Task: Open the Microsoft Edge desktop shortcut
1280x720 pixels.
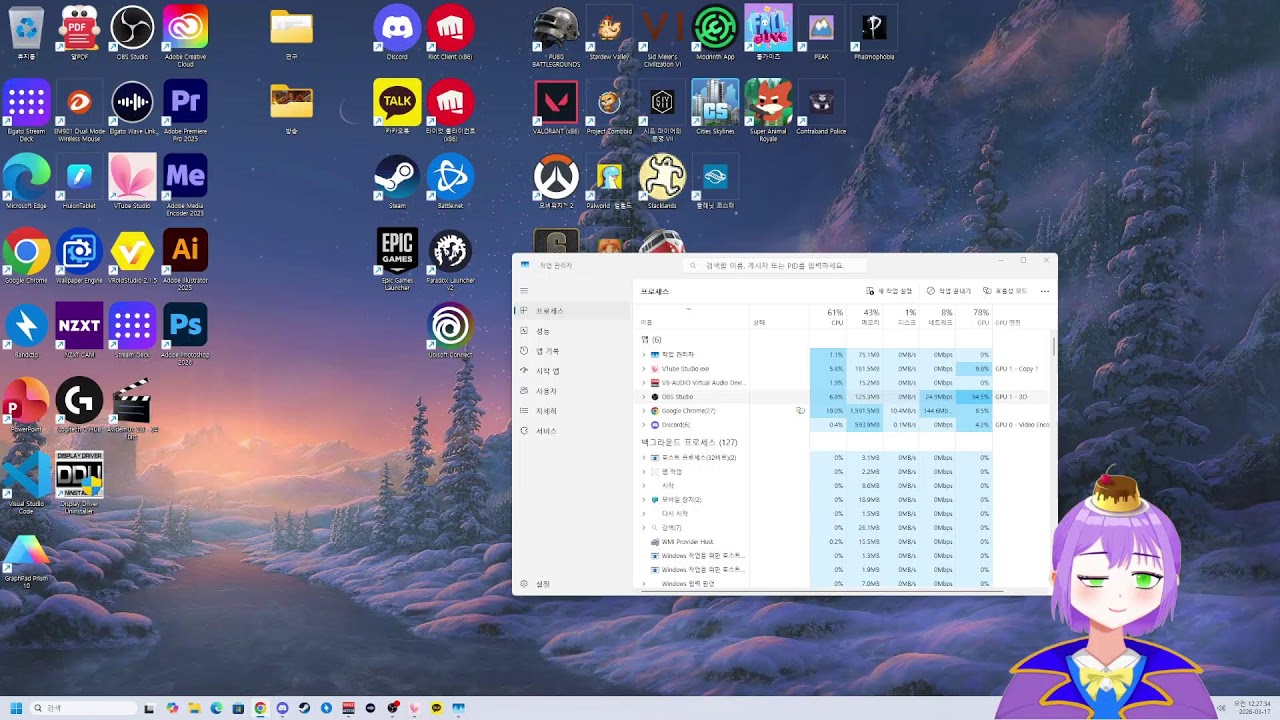Action: (x=26, y=182)
